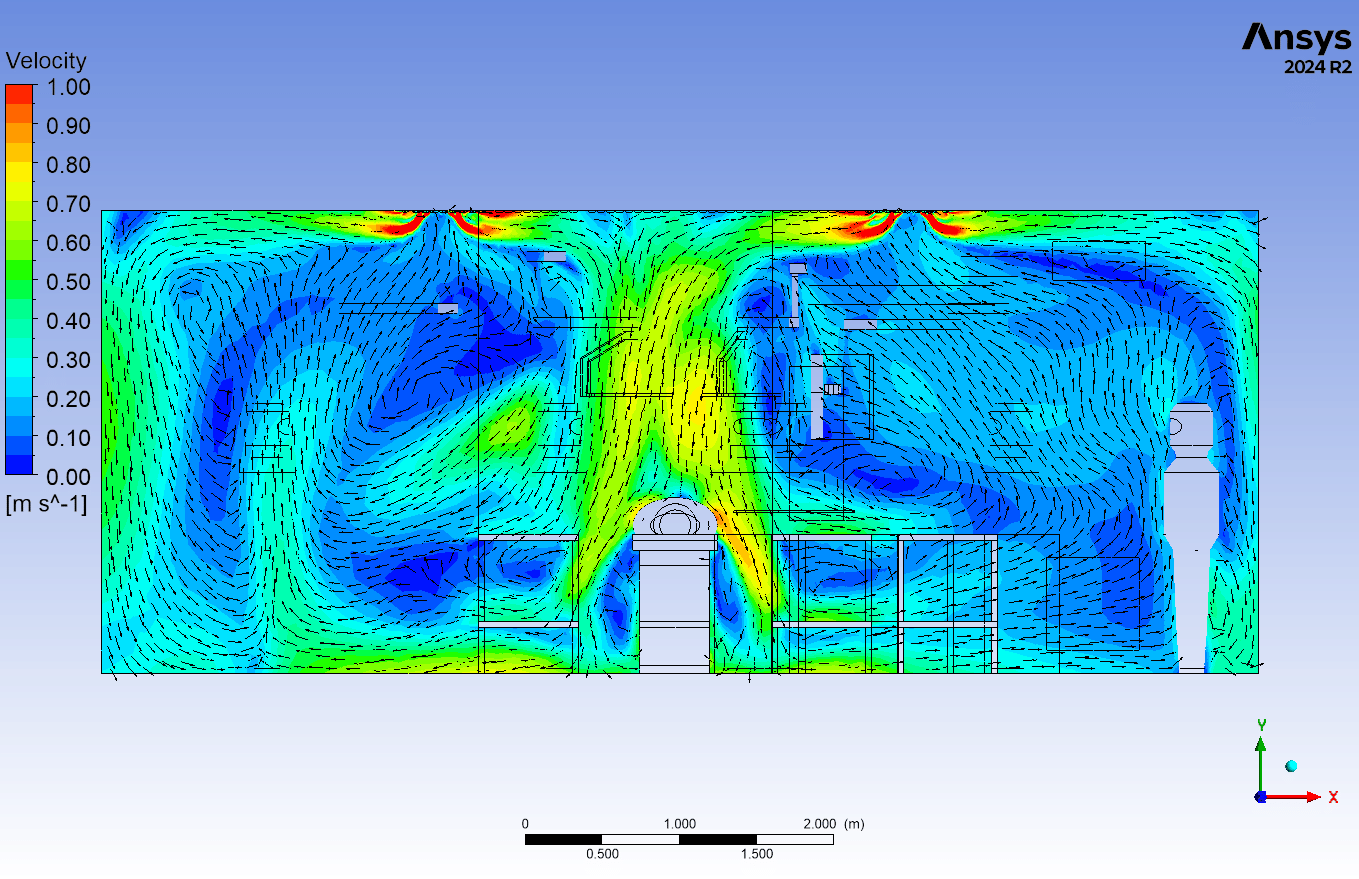Click the blue origin point of the axis triad
This screenshot has width=1359, height=879.
point(1261,797)
